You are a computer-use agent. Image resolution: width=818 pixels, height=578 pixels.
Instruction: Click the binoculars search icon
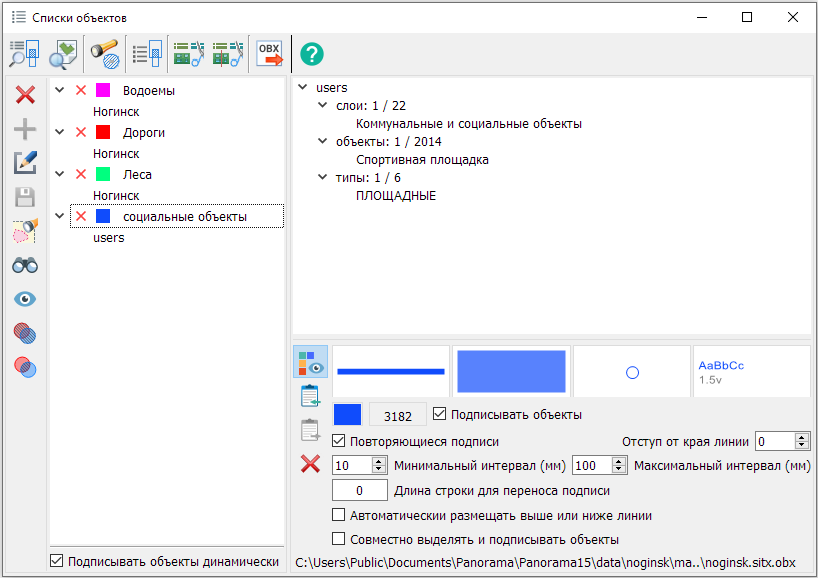25,265
